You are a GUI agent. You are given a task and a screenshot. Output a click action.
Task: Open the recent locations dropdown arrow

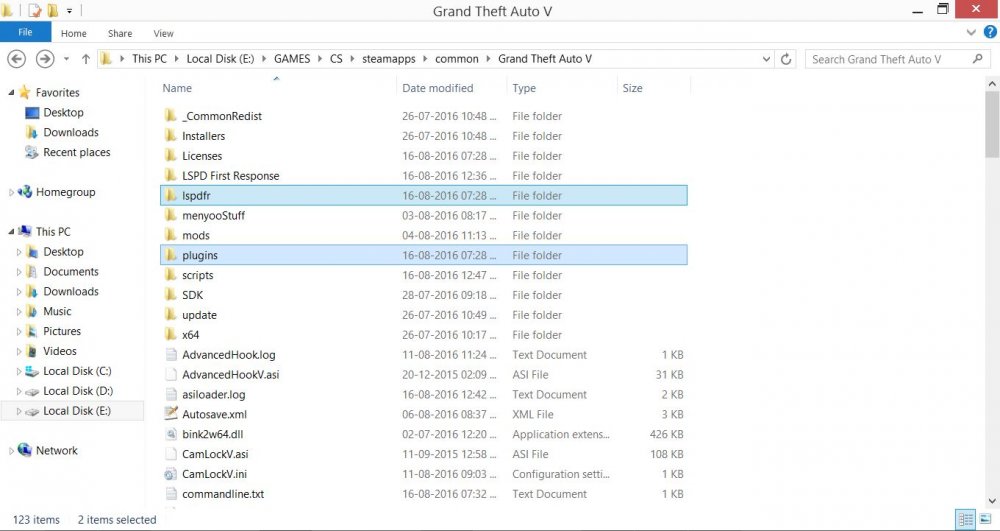pyautogui.click(x=66, y=59)
